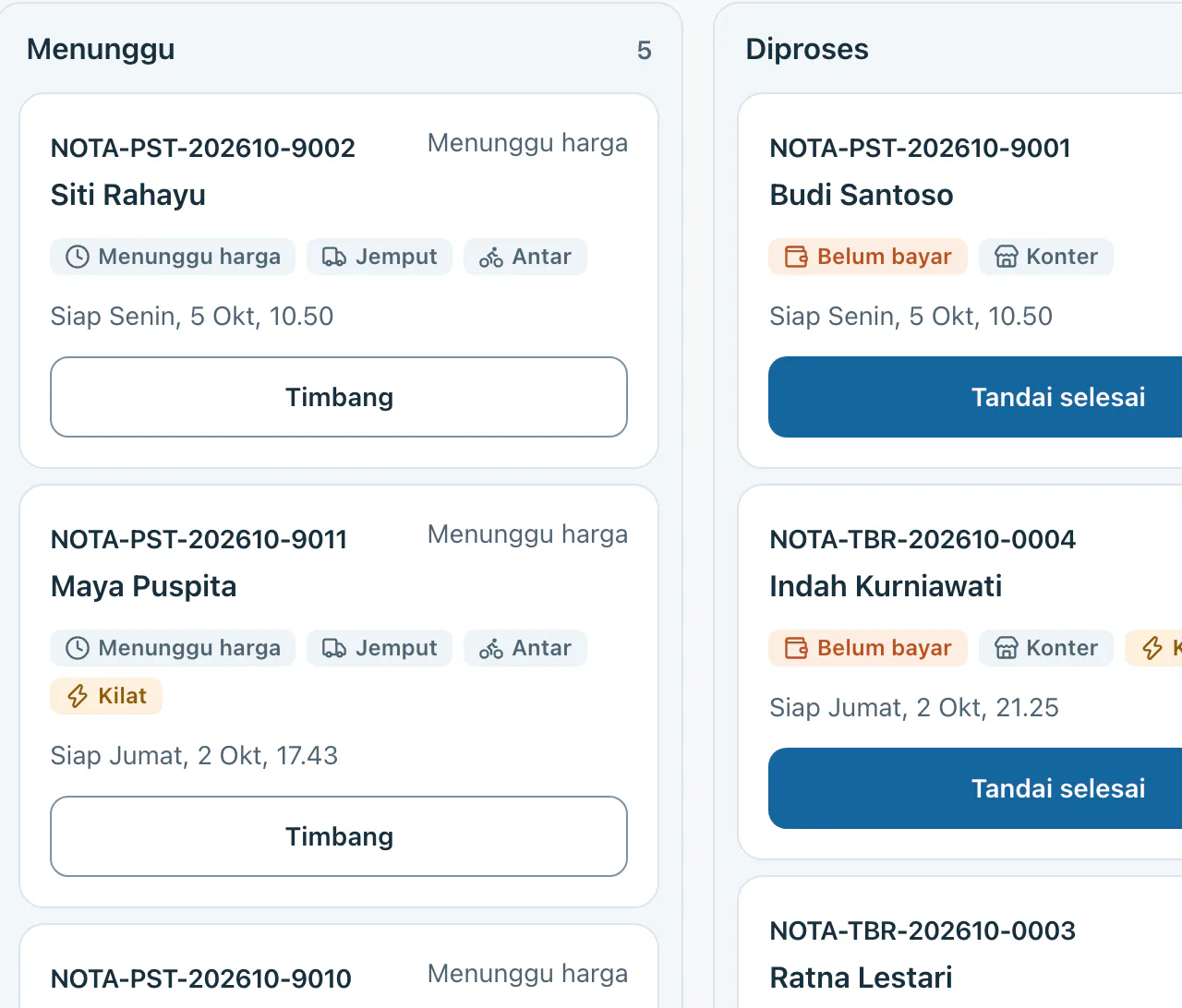Open note NOTA-PST-202610-9010
Image resolution: width=1182 pixels, height=1008 pixels.
[201, 978]
